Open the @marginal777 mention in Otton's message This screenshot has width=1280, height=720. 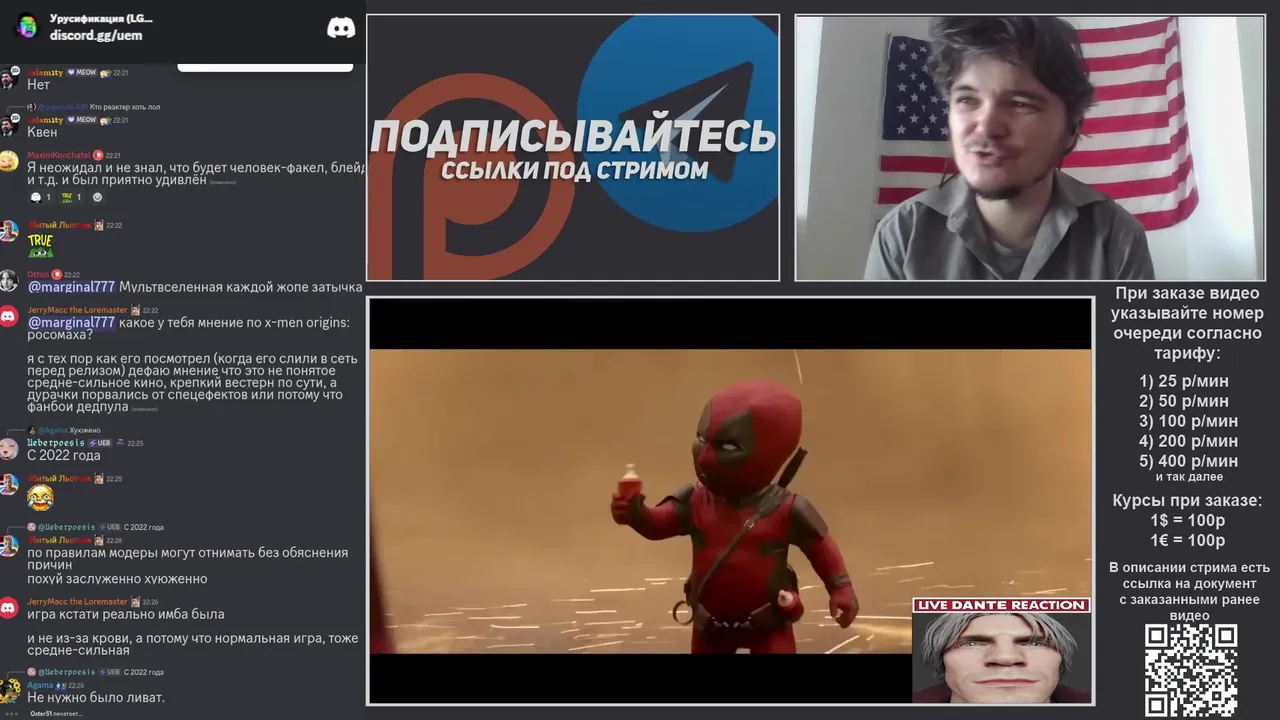point(71,287)
